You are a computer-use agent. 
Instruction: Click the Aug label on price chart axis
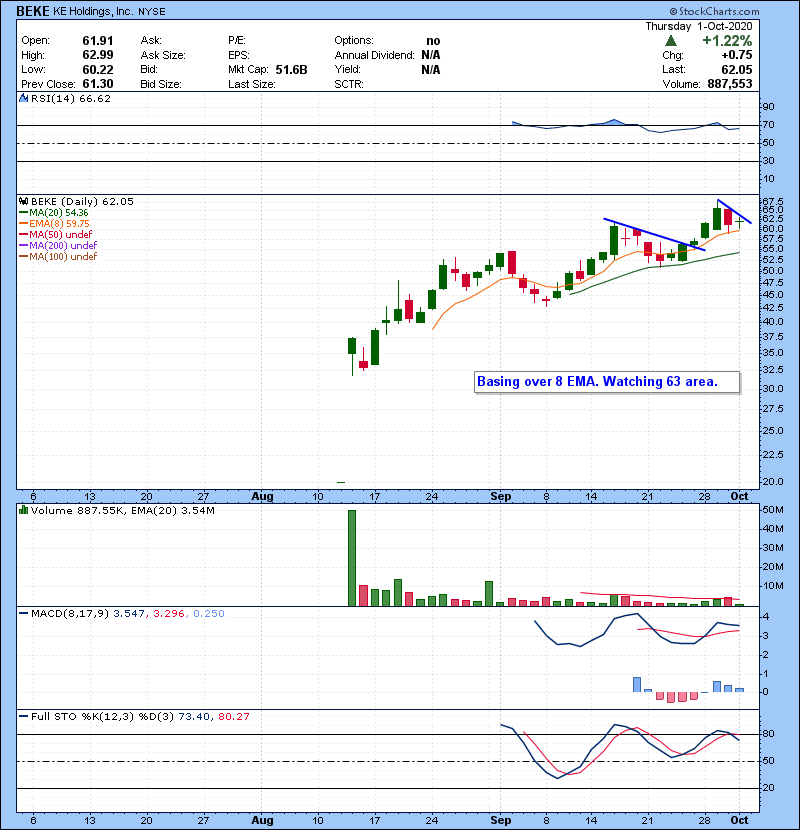pos(262,497)
